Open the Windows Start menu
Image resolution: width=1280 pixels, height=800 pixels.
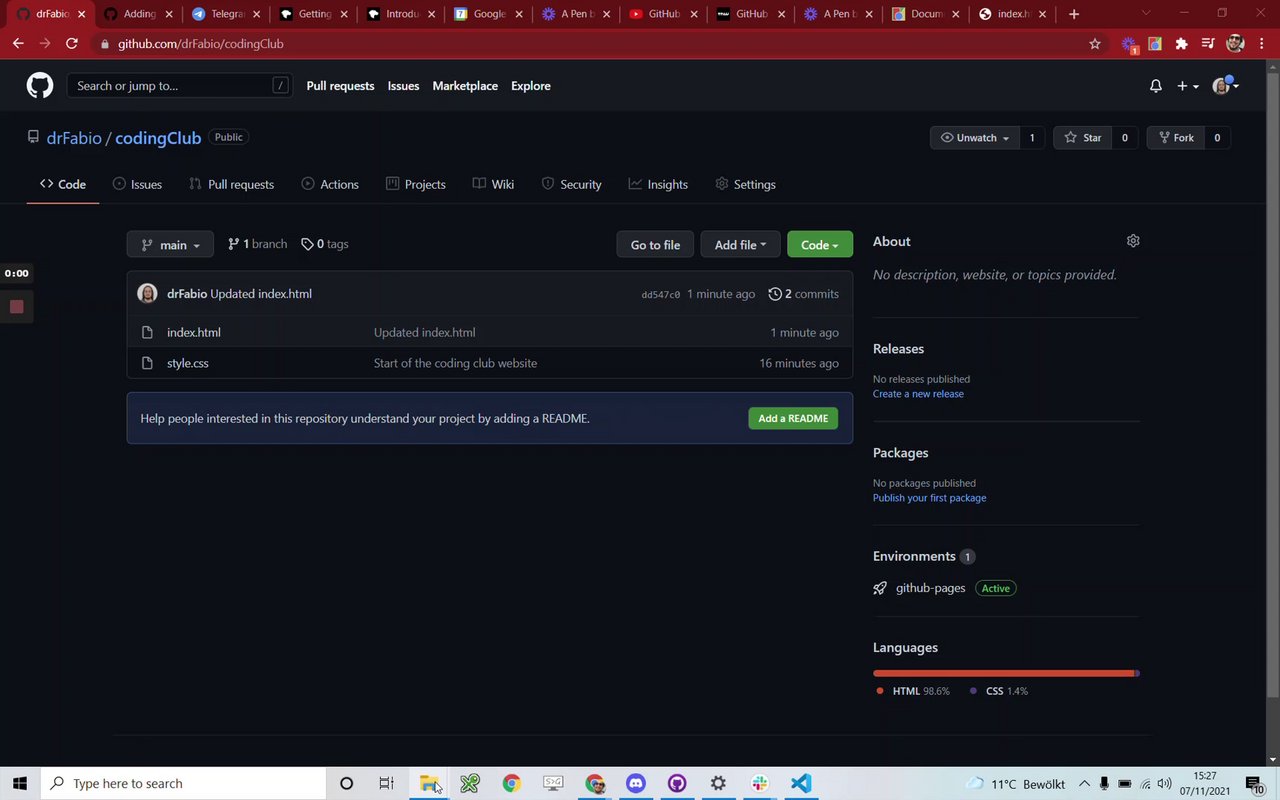[x=19, y=783]
